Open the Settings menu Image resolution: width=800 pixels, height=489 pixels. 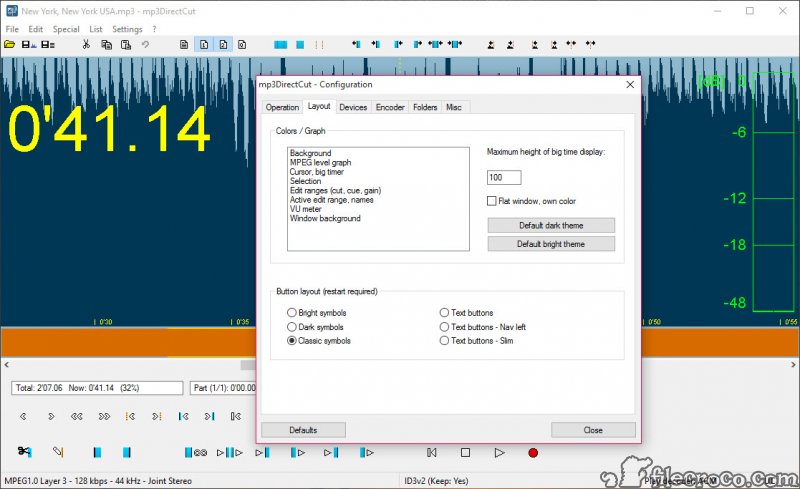pos(127,29)
